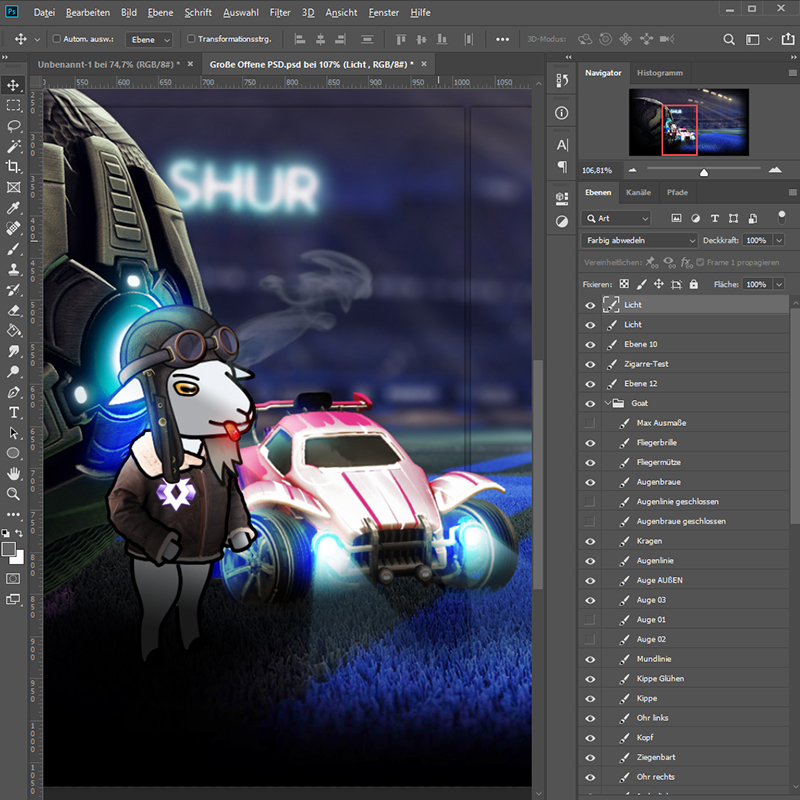Select the Eyedropper tool
Image resolution: width=800 pixels, height=800 pixels.
13,208
